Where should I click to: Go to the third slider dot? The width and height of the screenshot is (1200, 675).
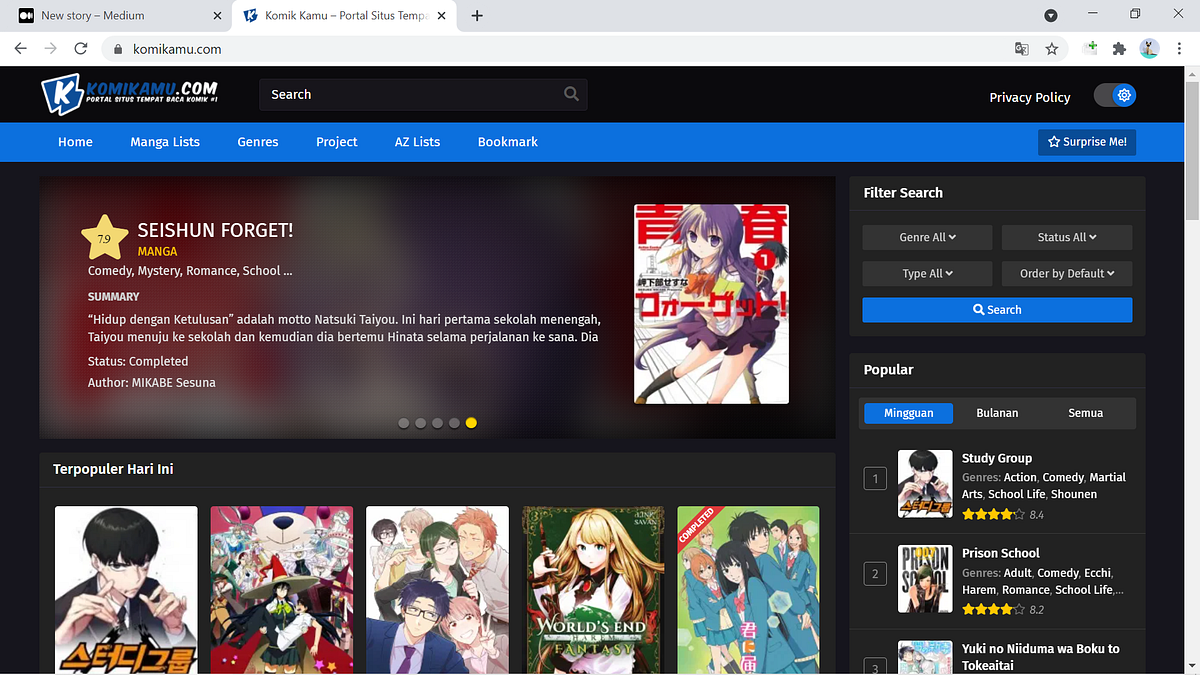[x=437, y=423]
